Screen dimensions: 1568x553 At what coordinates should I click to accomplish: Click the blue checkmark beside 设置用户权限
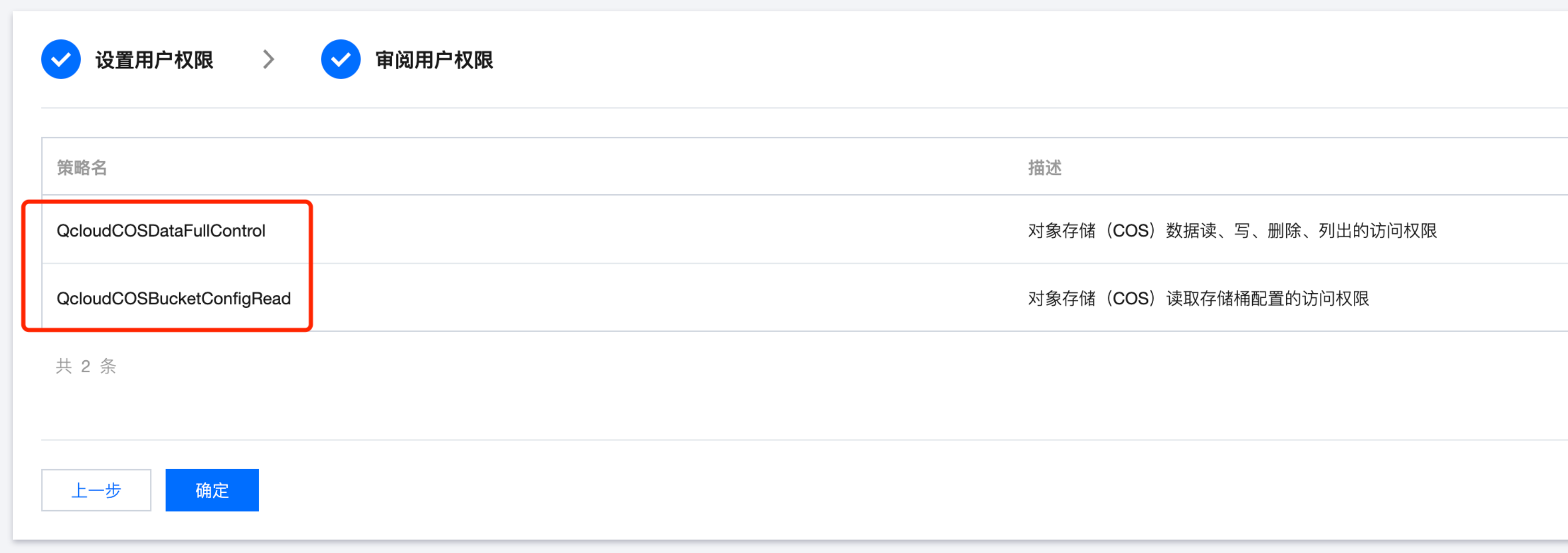(61, 60)
